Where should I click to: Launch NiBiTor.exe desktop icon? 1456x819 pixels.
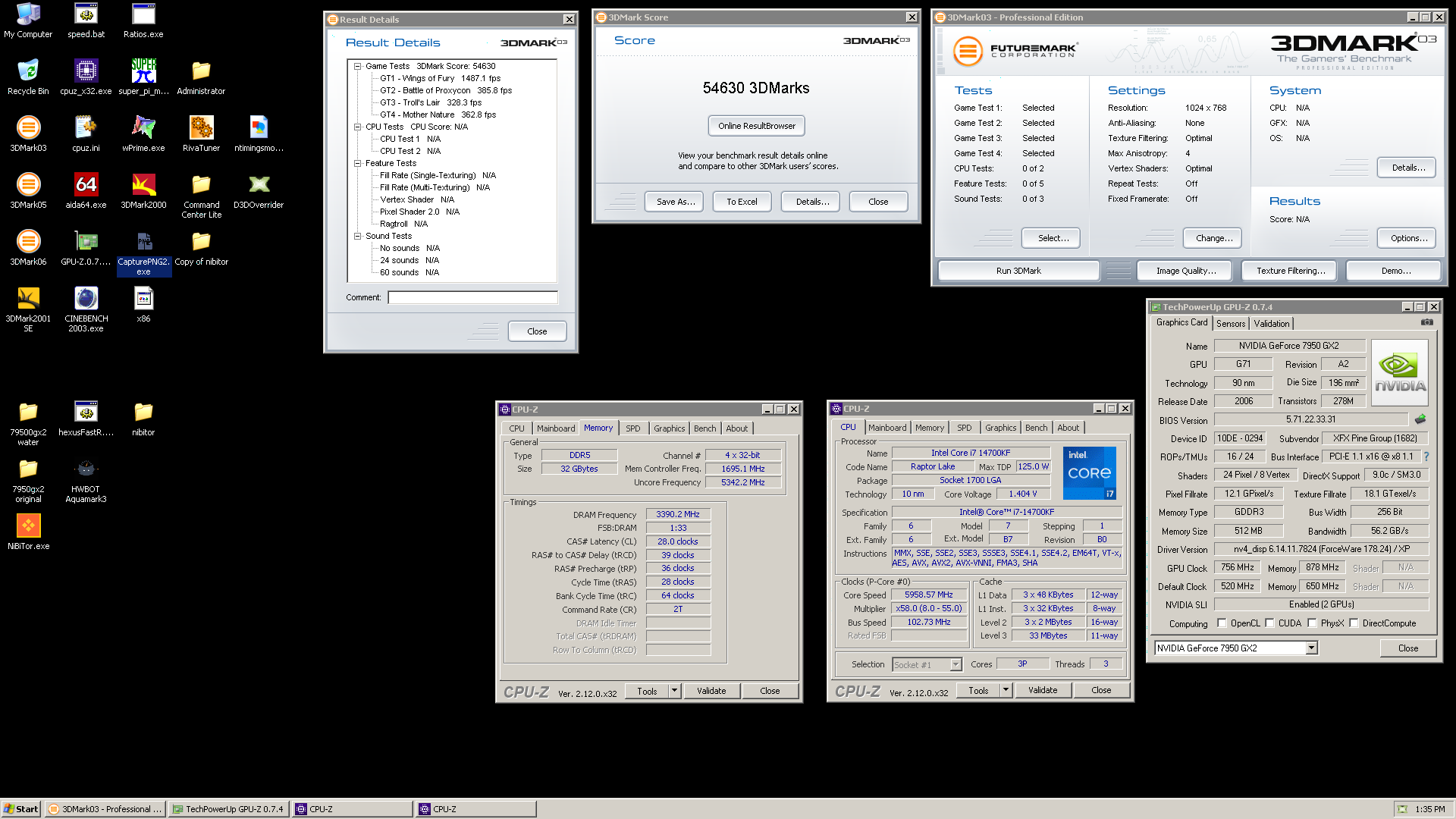click(28, 532)
